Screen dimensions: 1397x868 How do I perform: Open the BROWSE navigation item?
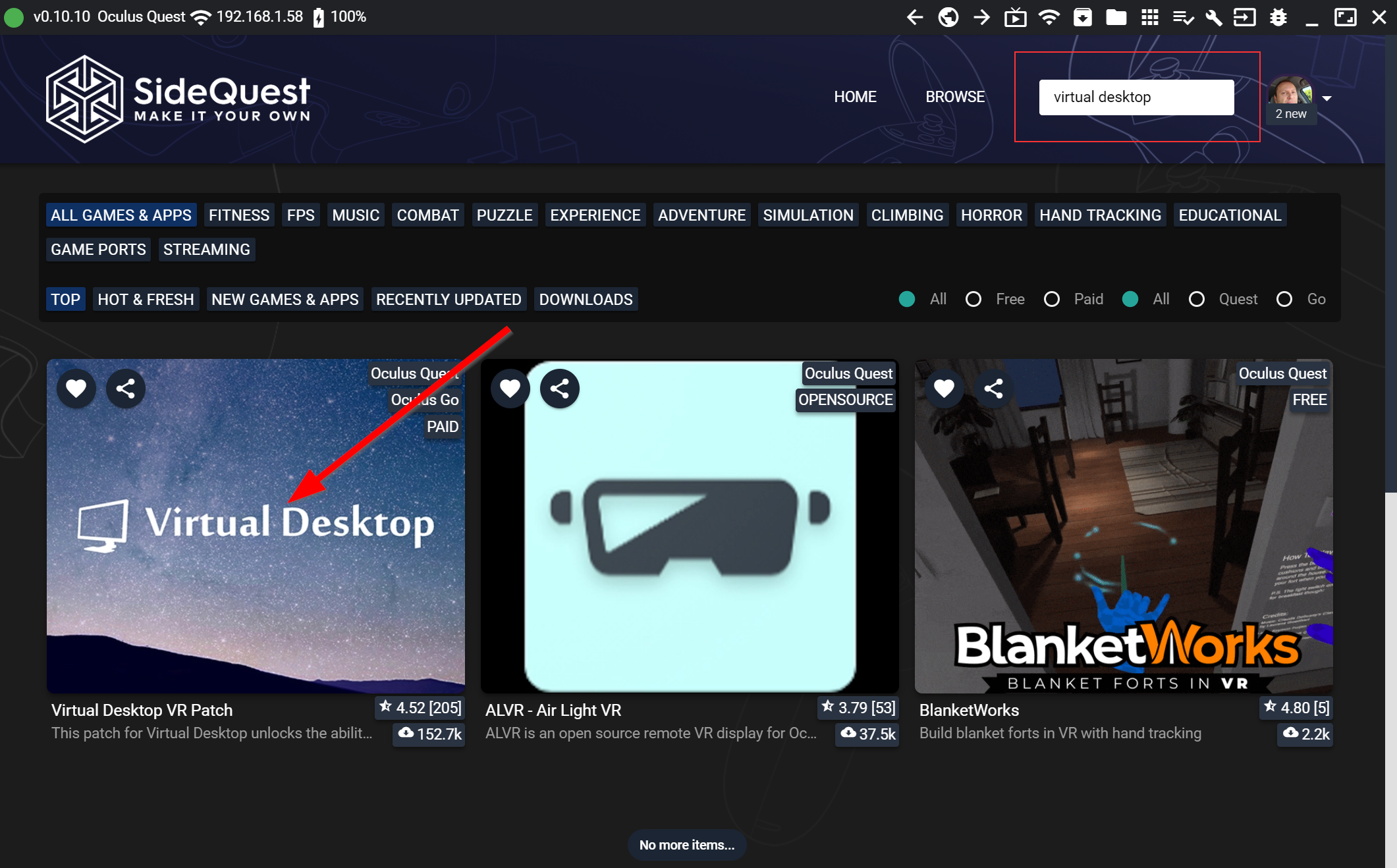pyautogui.click(x=955, y=97)
